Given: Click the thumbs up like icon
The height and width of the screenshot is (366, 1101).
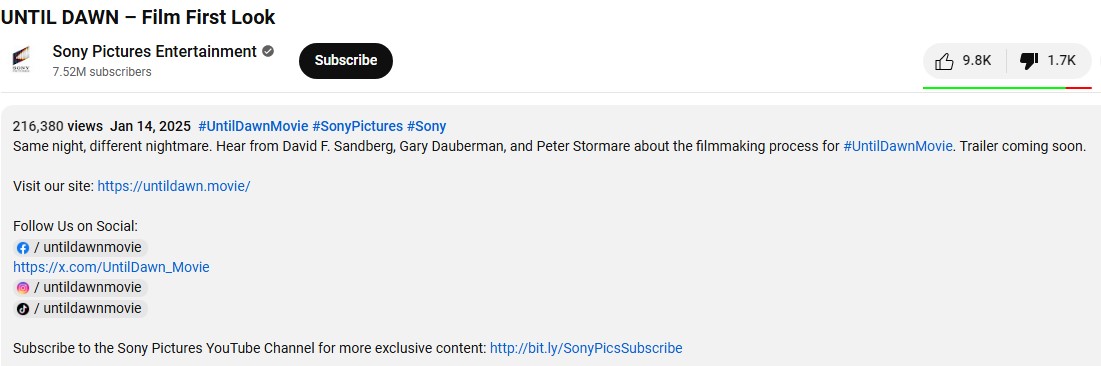Looking at the screenshot, I should coord(944,61).
